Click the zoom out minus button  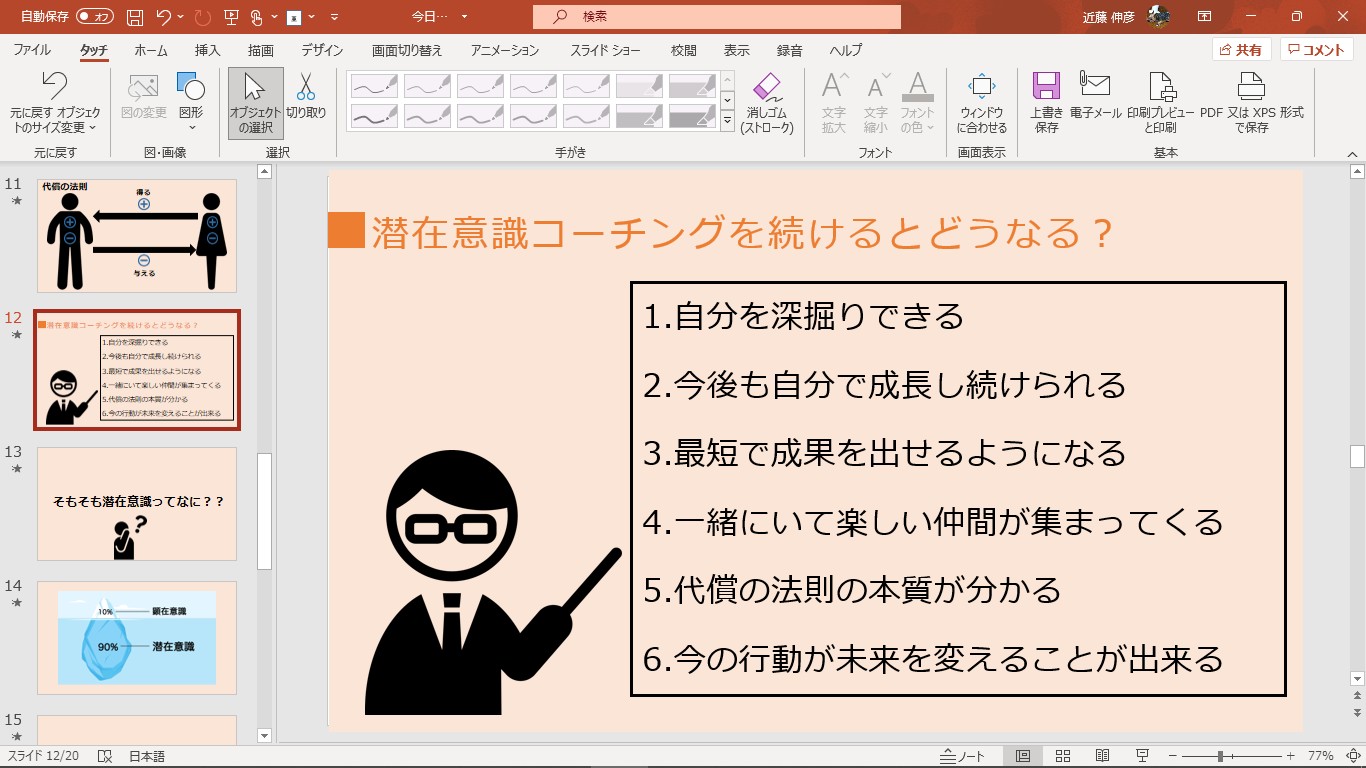1173,756
